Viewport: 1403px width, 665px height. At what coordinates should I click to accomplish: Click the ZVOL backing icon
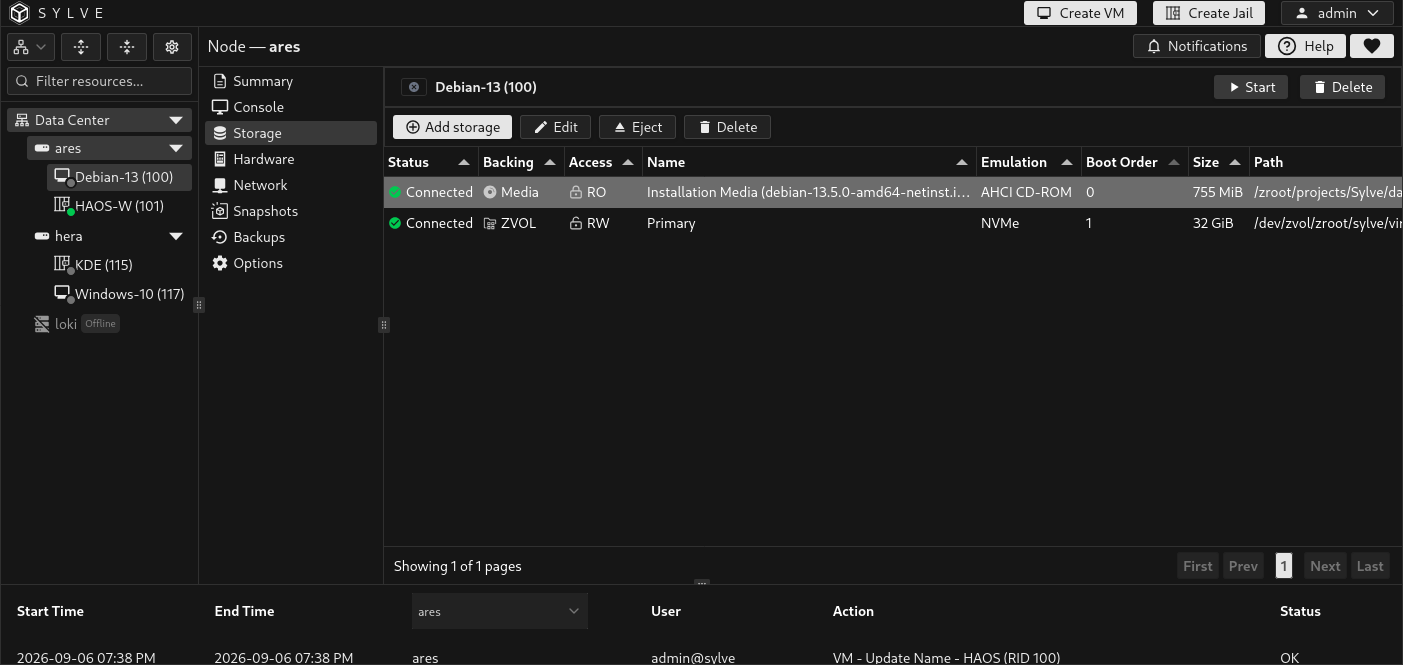490,223
